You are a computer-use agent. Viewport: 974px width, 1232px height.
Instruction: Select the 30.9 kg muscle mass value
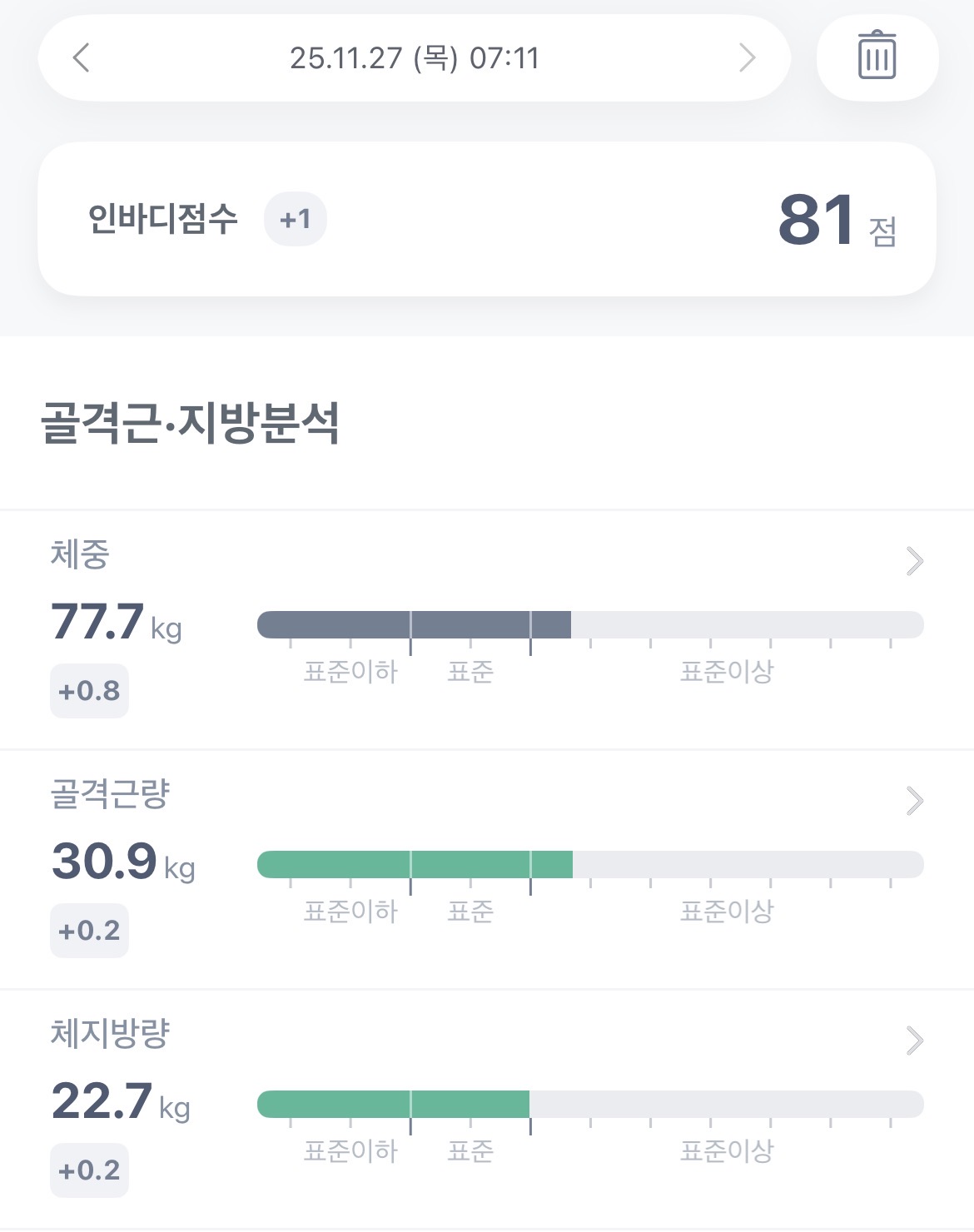(122, 862)
